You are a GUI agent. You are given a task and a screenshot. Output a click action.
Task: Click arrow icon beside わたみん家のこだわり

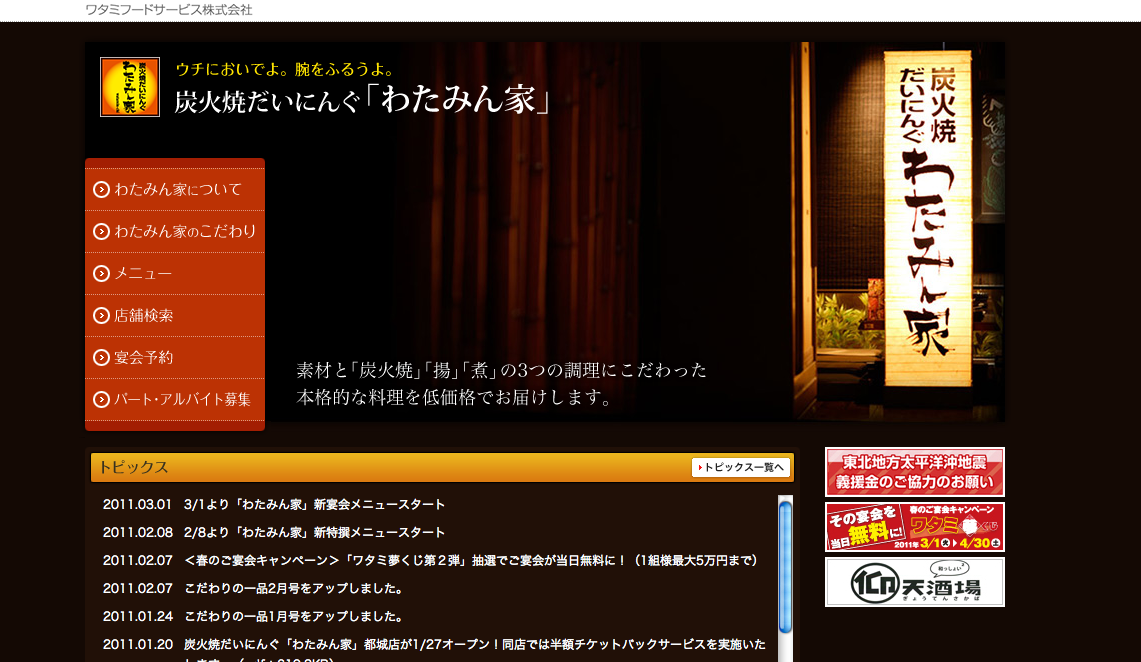click(101, 231)
